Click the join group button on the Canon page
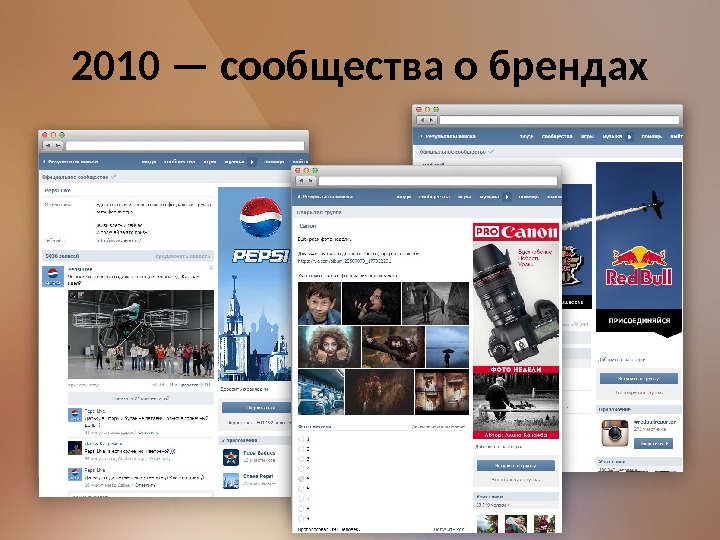 516,466
